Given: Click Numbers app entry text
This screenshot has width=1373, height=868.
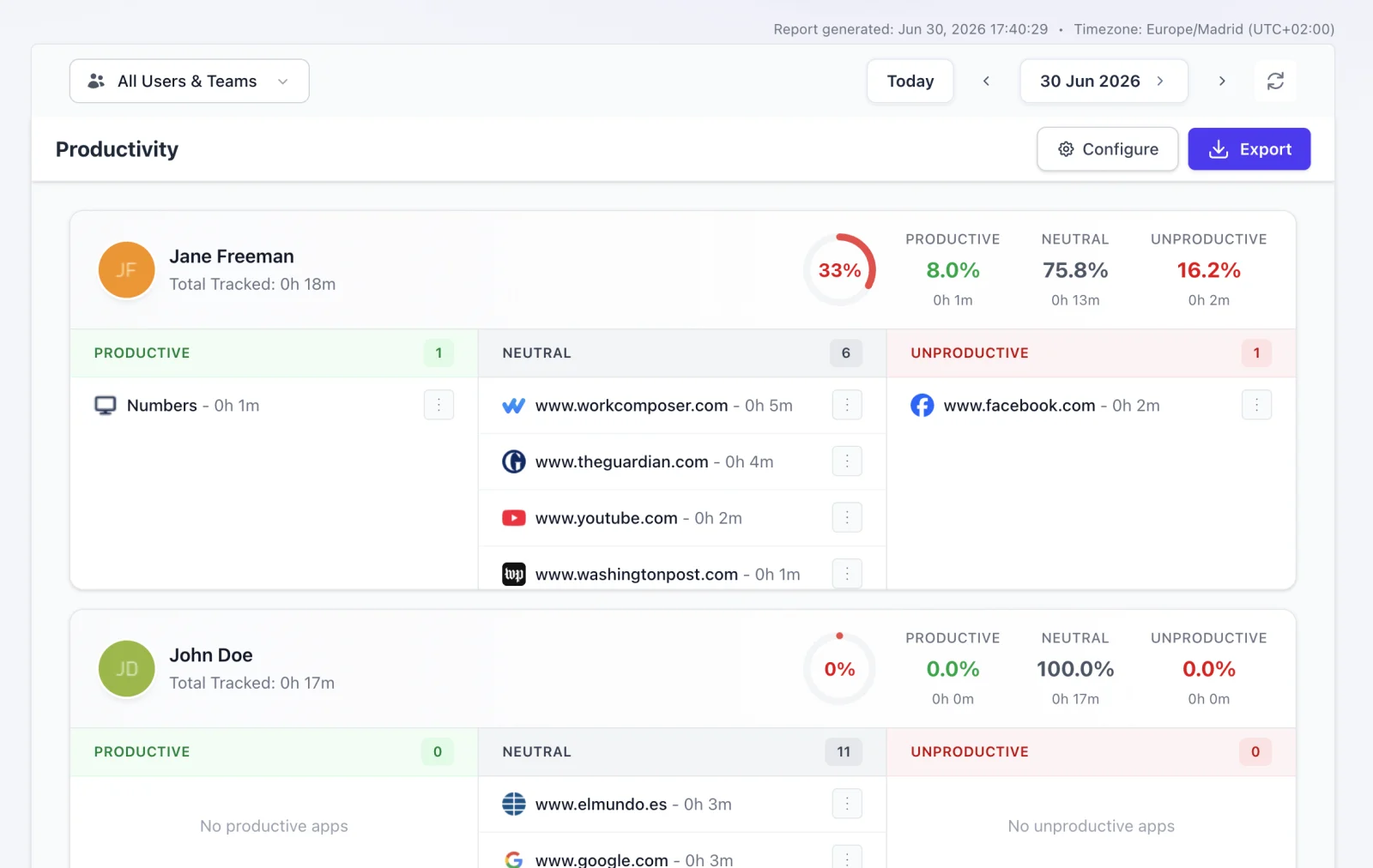Looking at the screenshot, I should pyautogui.click(x=193, y=405).
